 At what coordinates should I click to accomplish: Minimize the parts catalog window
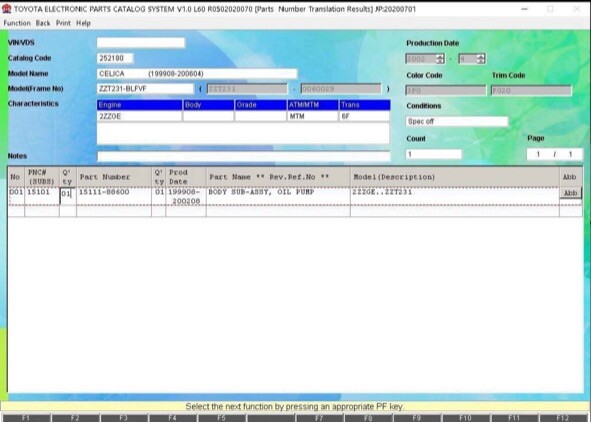tap(525, 9)
